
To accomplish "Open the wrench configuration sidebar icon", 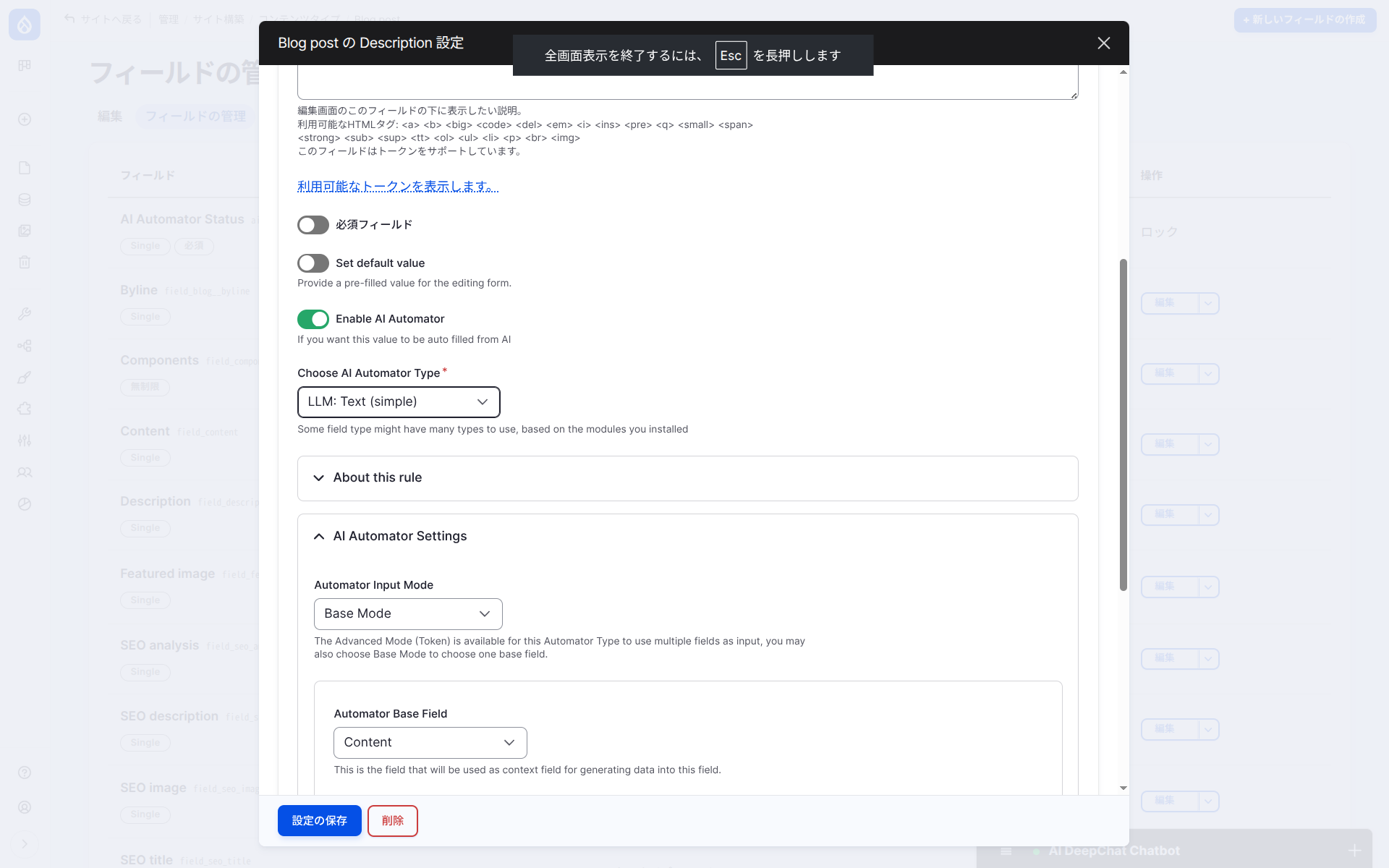I will click(25, 314).
